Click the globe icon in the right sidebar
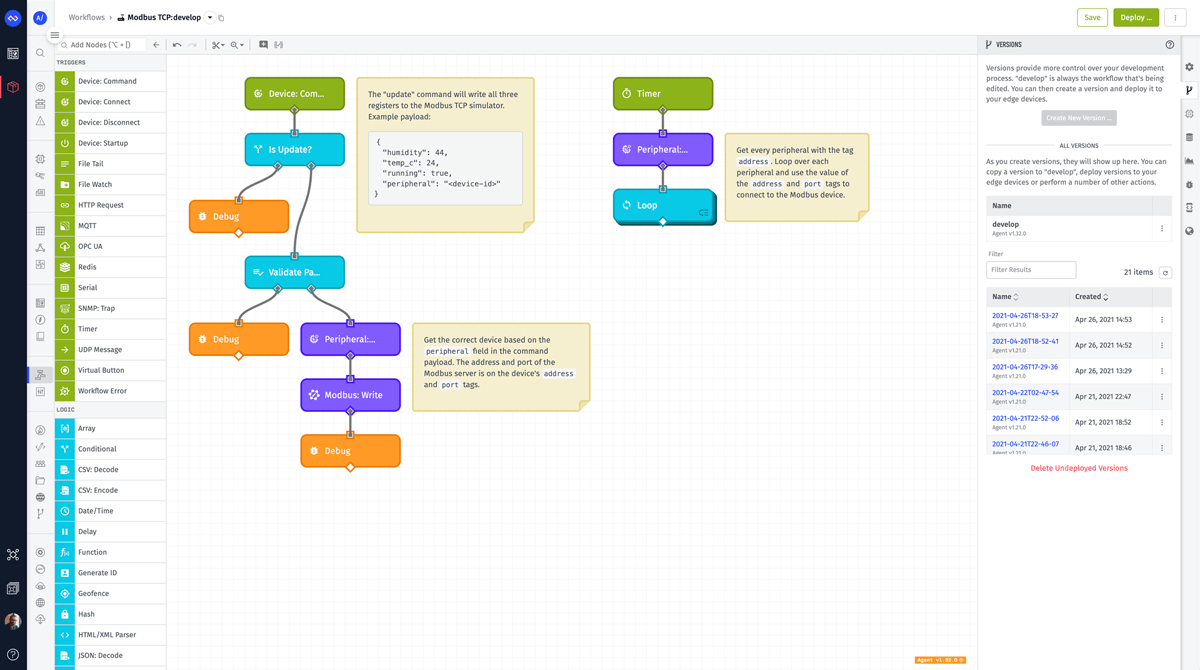1200x670 pixels. coord(1189,230)
